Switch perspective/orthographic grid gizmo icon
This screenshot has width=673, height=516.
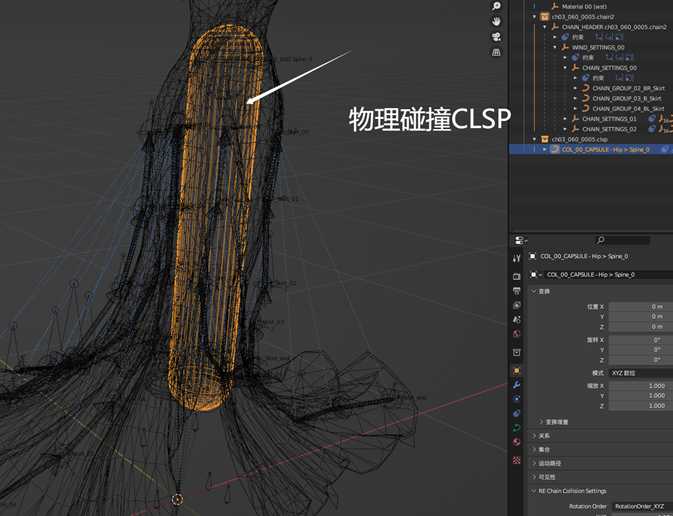(x=496, y=53)
